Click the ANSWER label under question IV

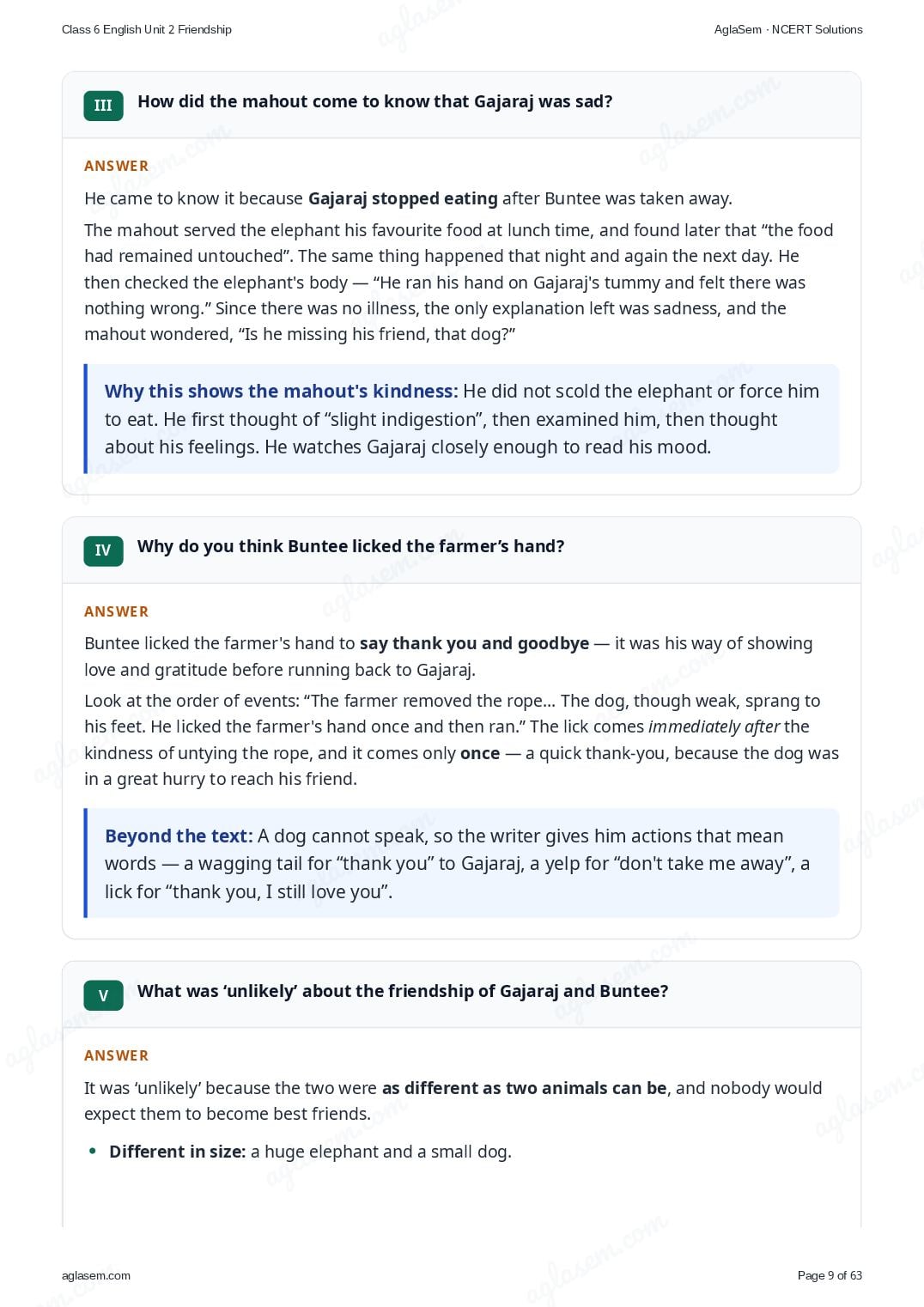coord(117,611)
